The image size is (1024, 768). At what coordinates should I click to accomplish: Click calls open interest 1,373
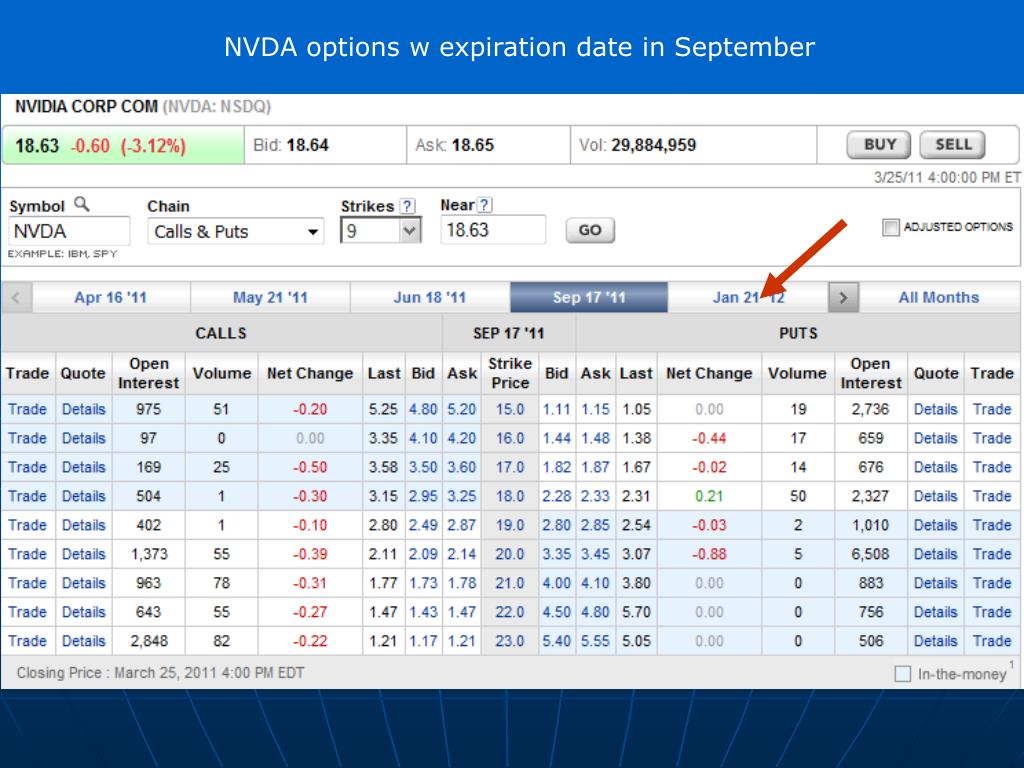[149, 554]
